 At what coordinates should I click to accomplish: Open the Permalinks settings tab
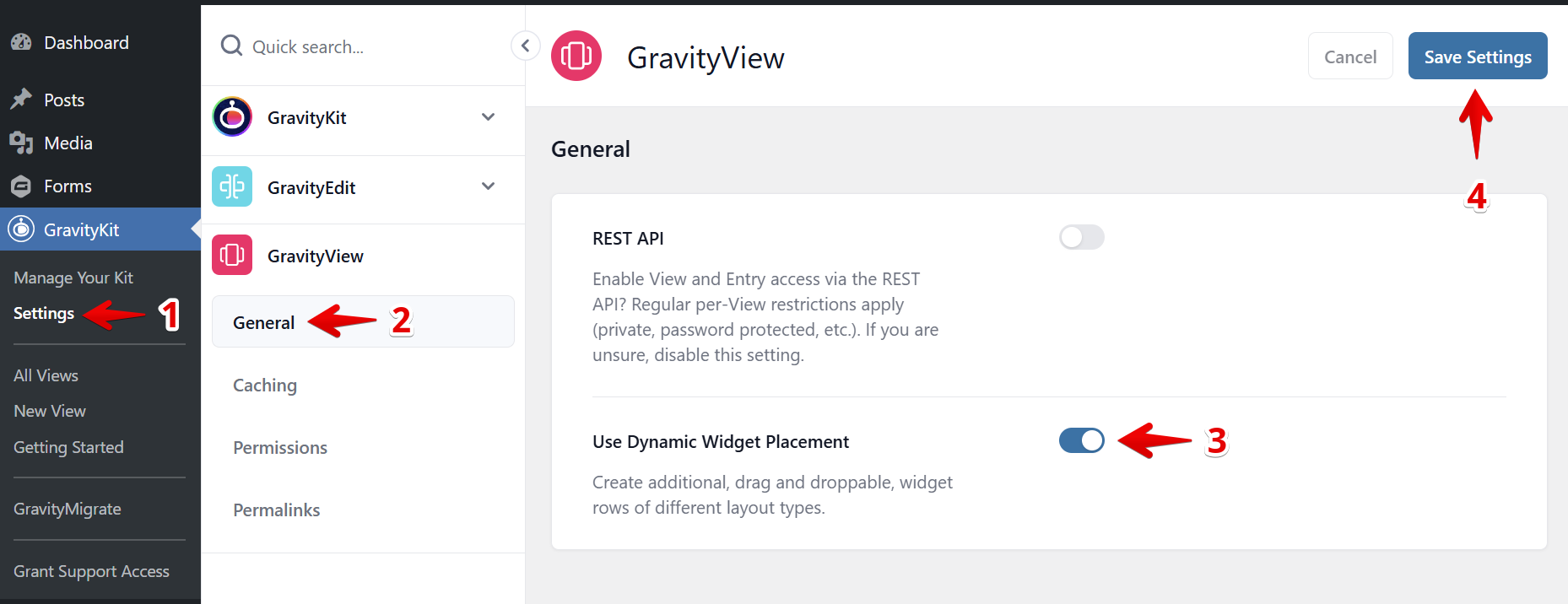[277, 510]
